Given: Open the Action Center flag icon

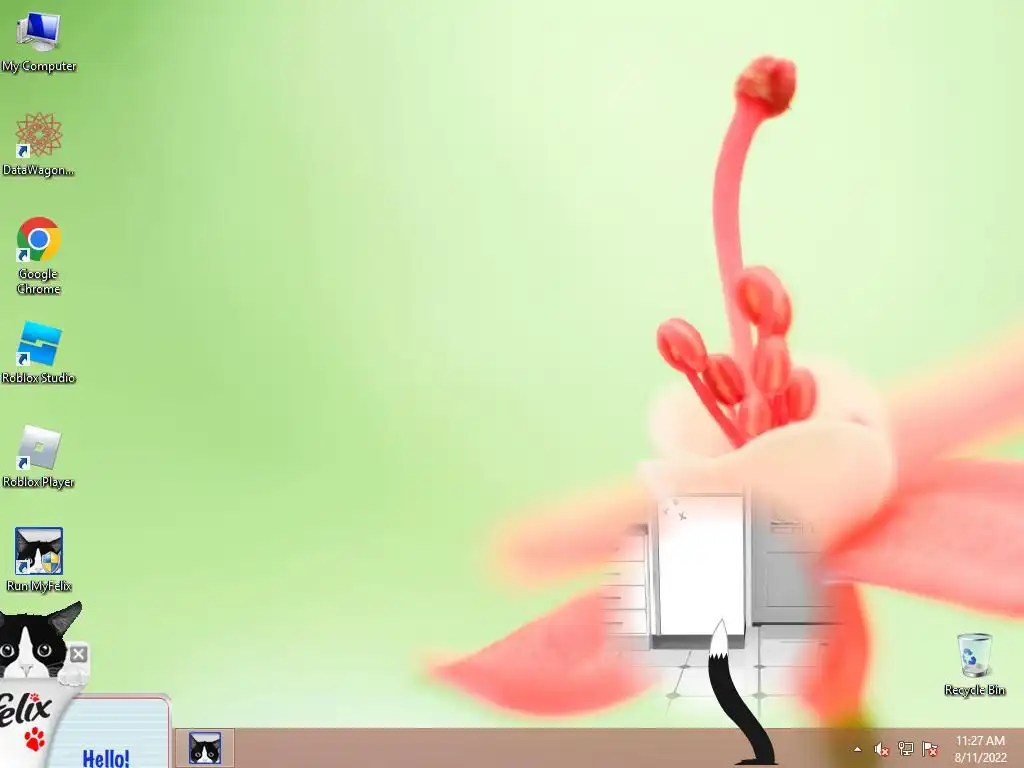Looking at the screenshot, I should pos(929,748).
